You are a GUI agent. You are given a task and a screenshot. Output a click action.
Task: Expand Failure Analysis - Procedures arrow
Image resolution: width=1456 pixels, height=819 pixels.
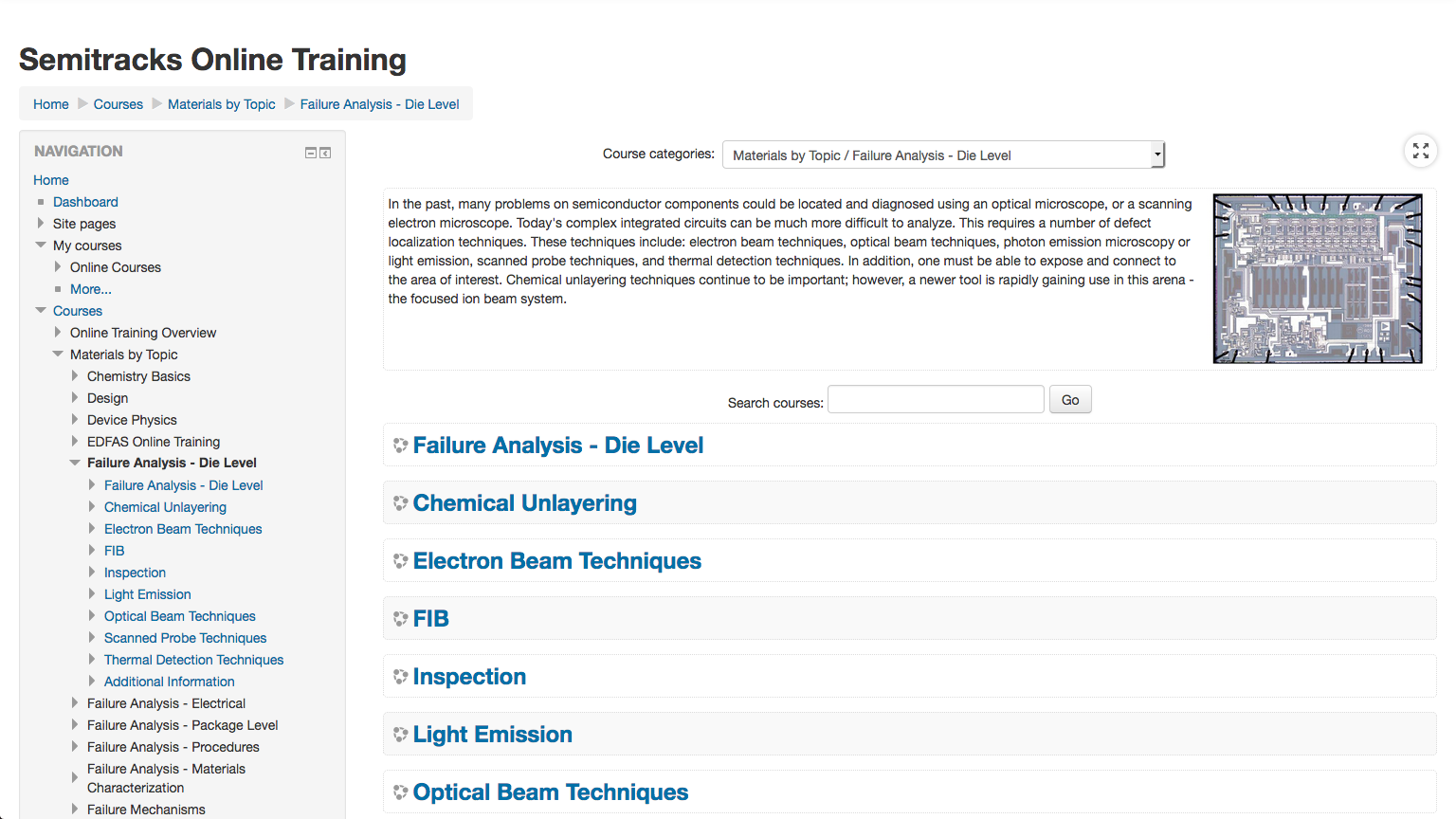click(75, 747)
